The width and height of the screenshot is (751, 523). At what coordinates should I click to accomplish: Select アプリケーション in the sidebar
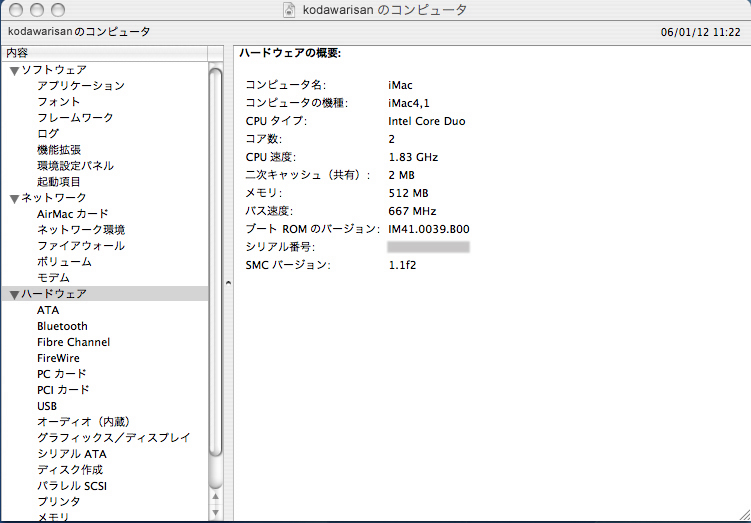pos(80,86)
